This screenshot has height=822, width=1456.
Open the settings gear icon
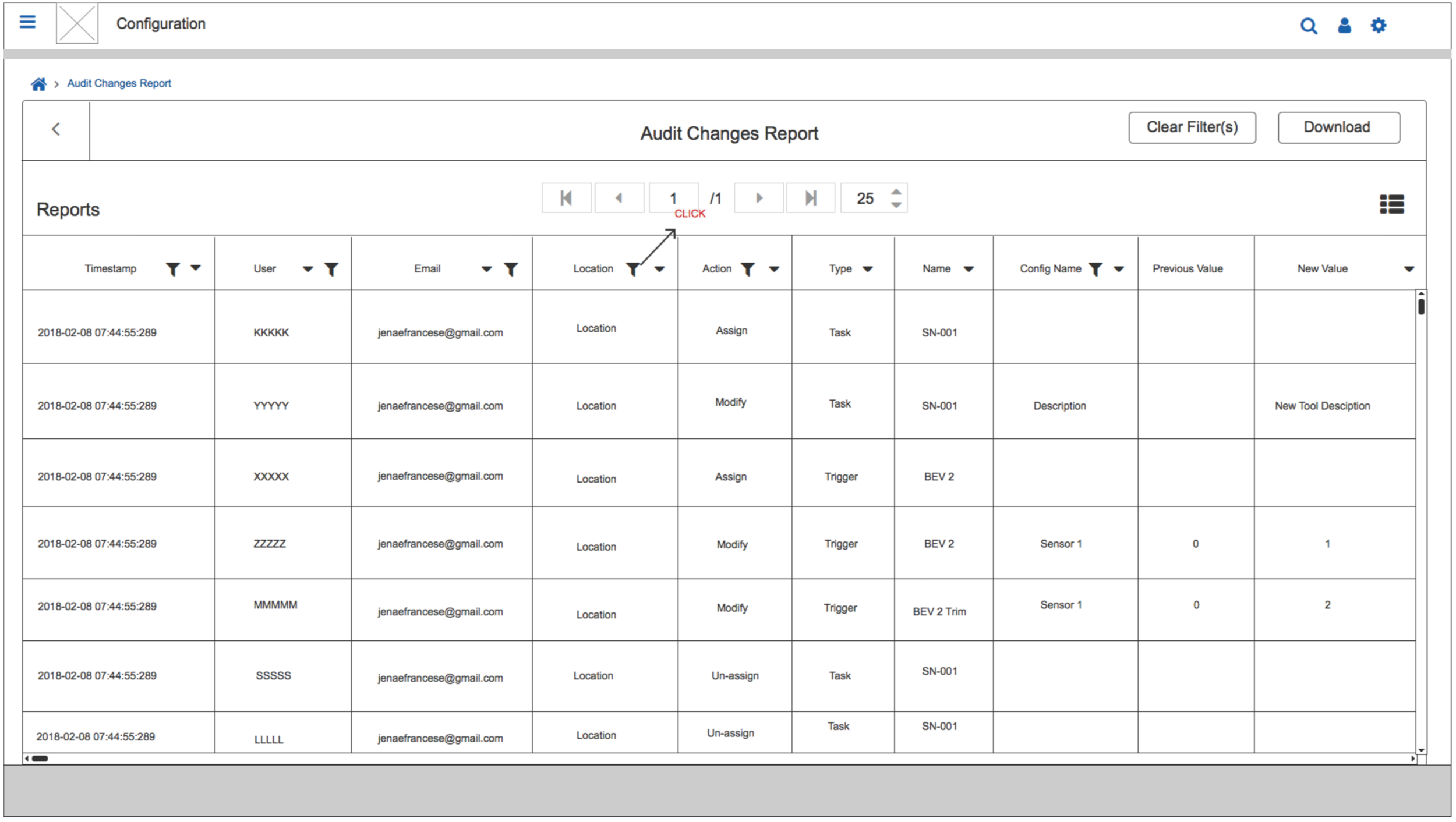[x=1378, y=25]
